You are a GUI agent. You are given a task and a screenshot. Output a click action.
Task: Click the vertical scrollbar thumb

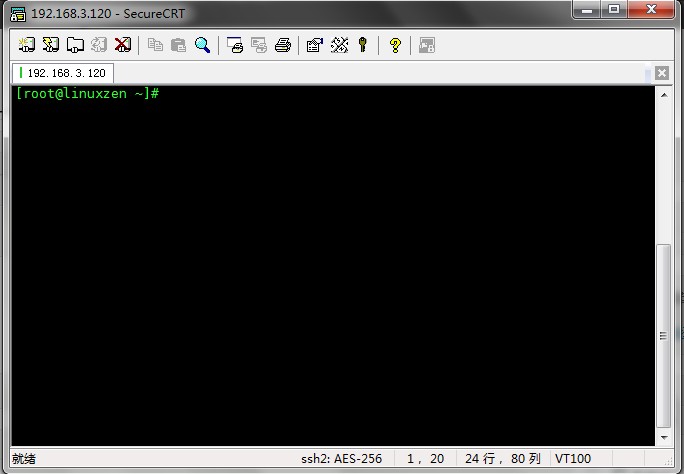coord(663,336)
